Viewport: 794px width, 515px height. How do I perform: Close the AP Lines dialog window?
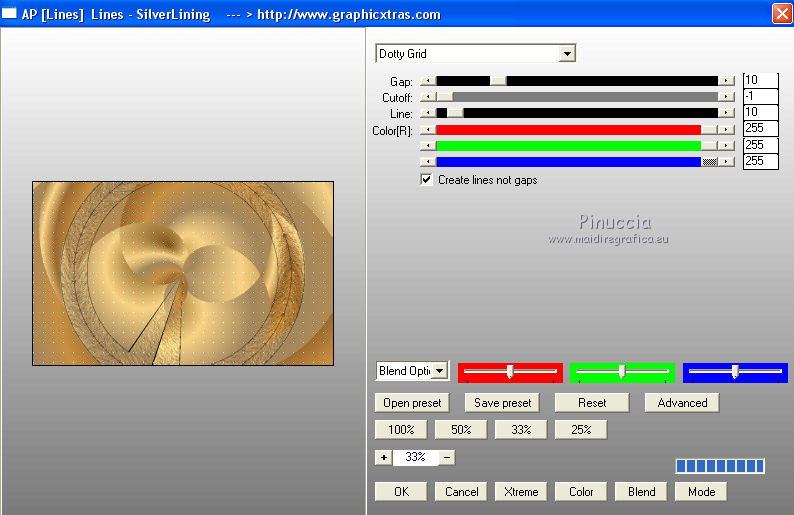tap(782, 13)
